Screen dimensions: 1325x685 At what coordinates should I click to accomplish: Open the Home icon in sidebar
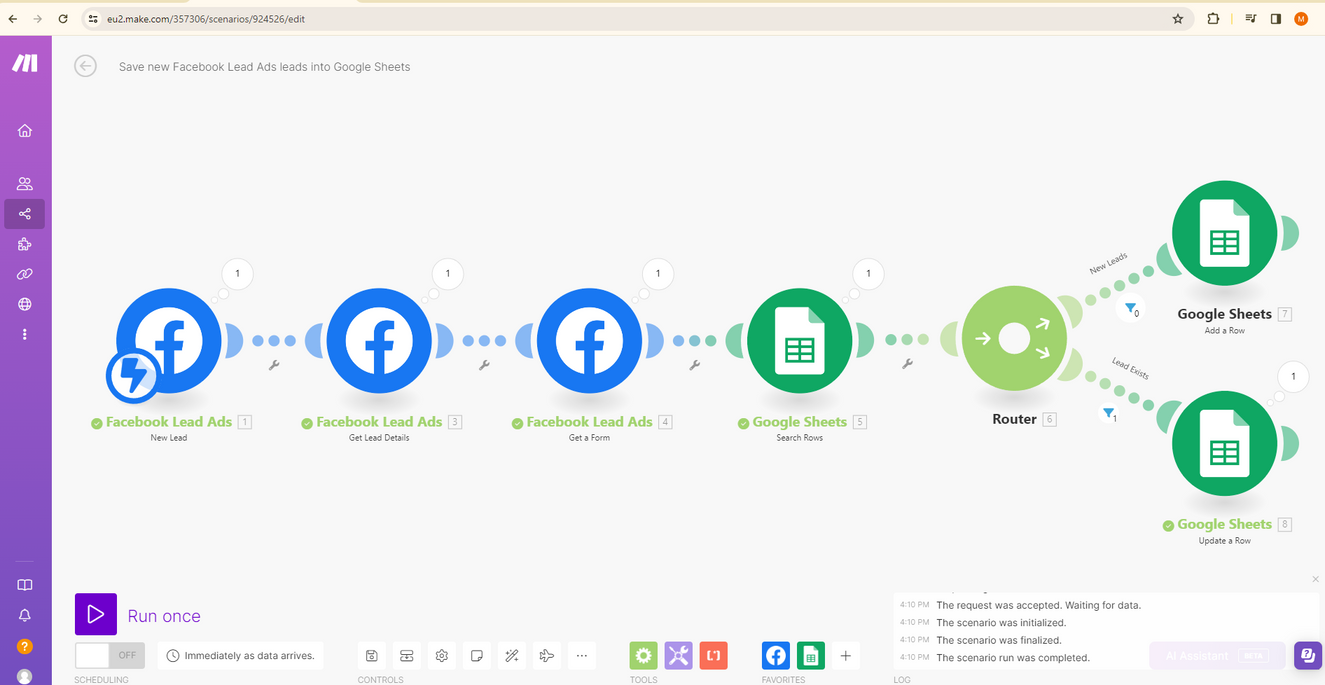click(25, 131)
